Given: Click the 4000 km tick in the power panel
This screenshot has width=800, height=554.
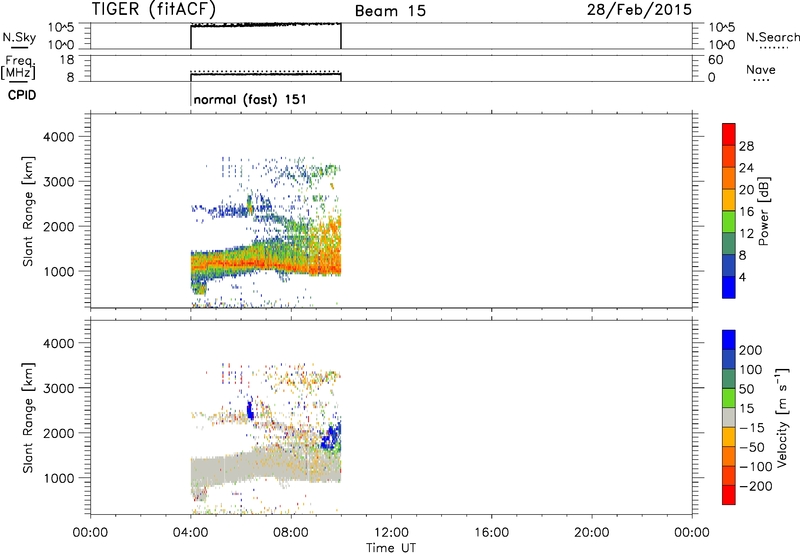Looking at the screenshot, I should tap(59, 137).
